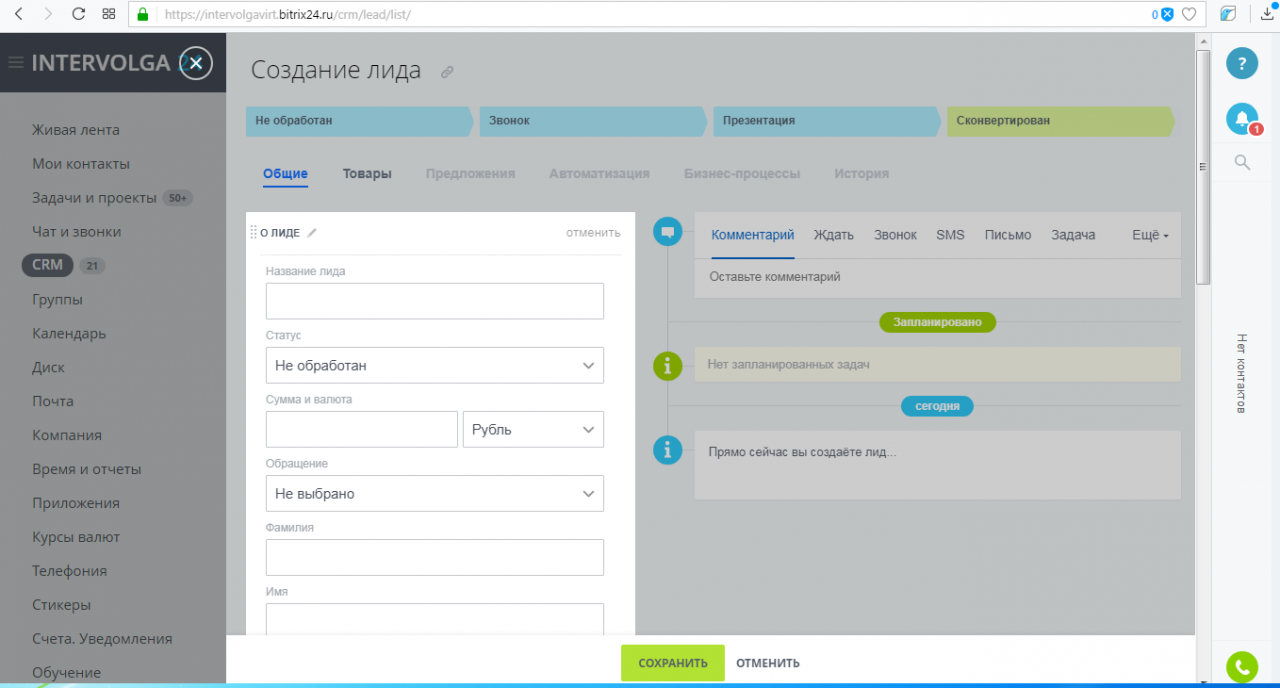Click the browser address bar URL
The width and height of the screenshot is (1280, 688).
click(287, 15)
